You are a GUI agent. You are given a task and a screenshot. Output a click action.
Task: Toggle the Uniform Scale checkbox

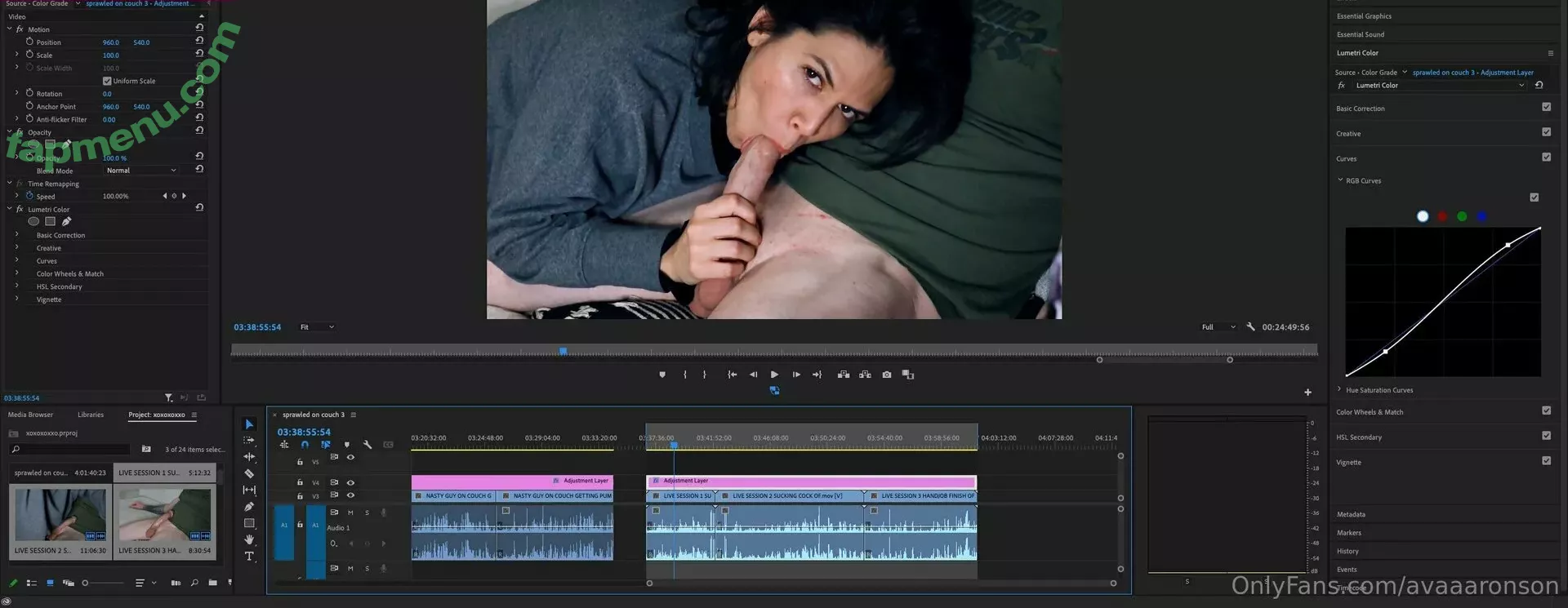(x=107, y=81)
